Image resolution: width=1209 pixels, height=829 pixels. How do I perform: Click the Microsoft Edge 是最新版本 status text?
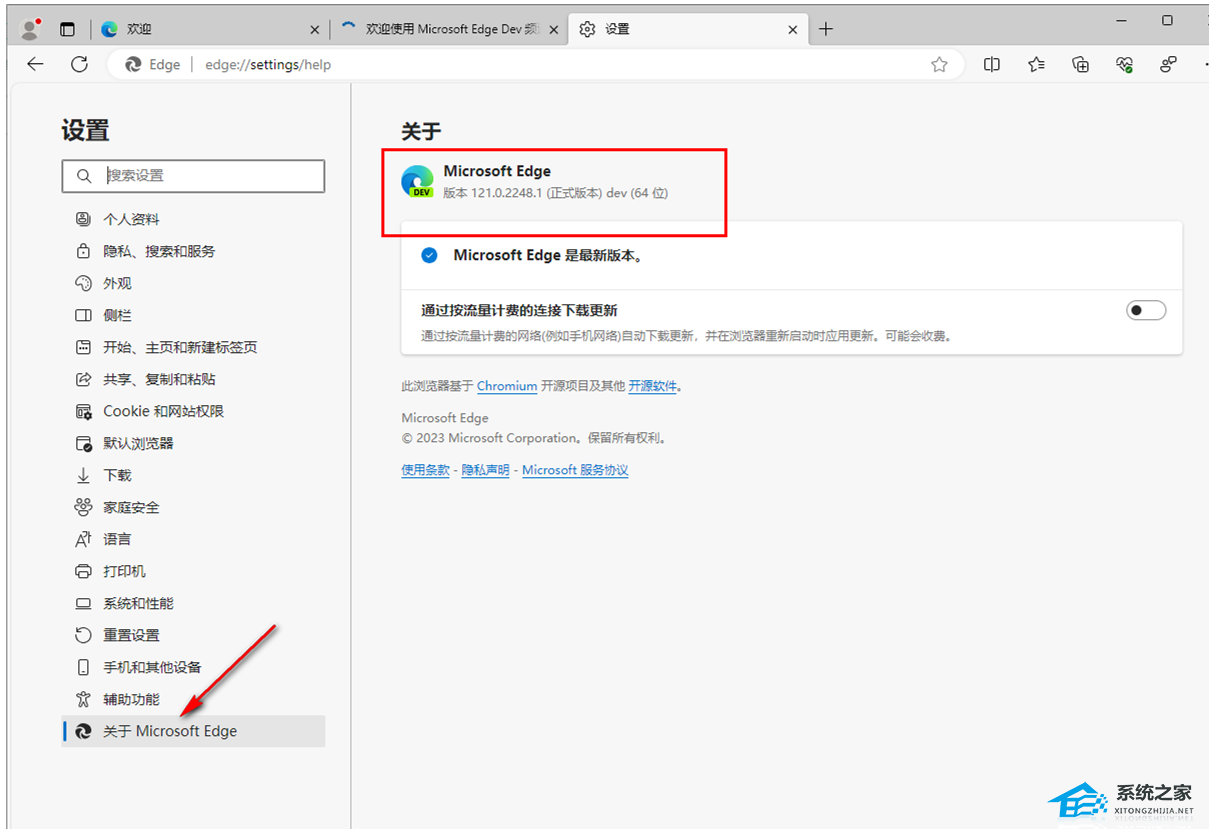click(x=548, y=255)
